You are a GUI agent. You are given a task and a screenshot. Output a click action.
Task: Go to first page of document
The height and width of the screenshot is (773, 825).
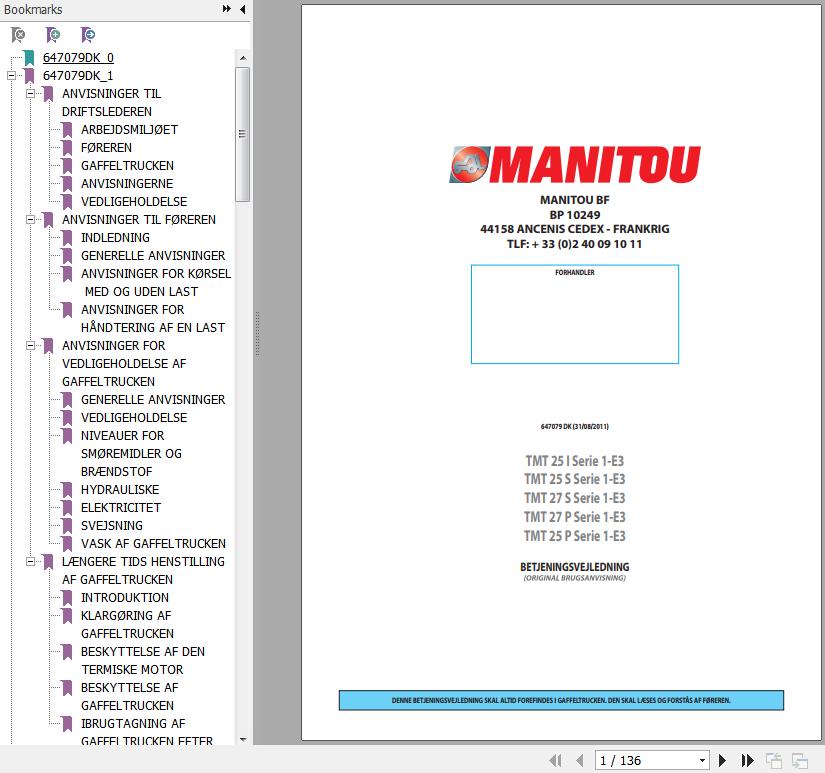pyautogui.click(x=555, y=760)
